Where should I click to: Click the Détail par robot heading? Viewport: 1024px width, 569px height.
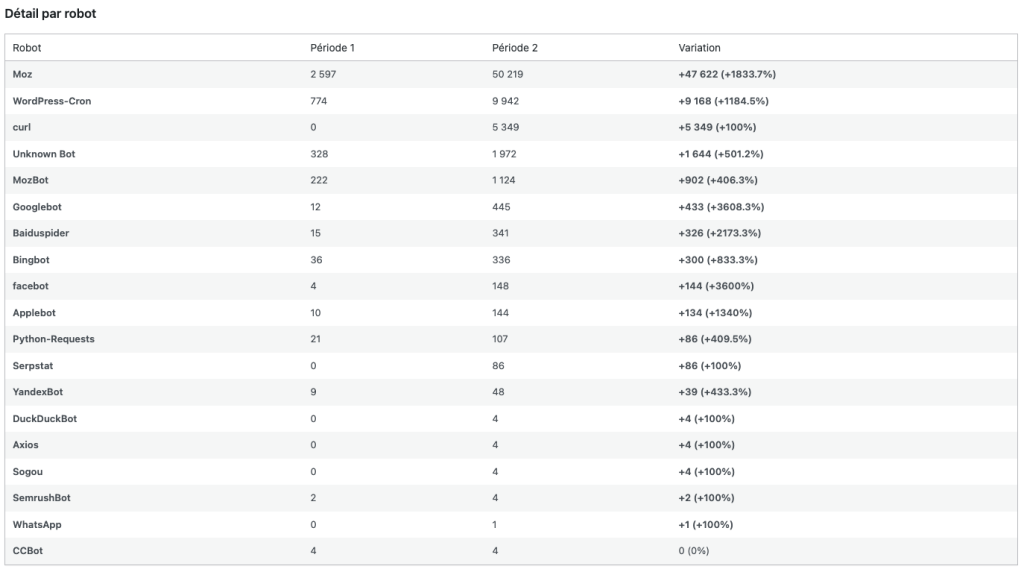pos(50,13)
